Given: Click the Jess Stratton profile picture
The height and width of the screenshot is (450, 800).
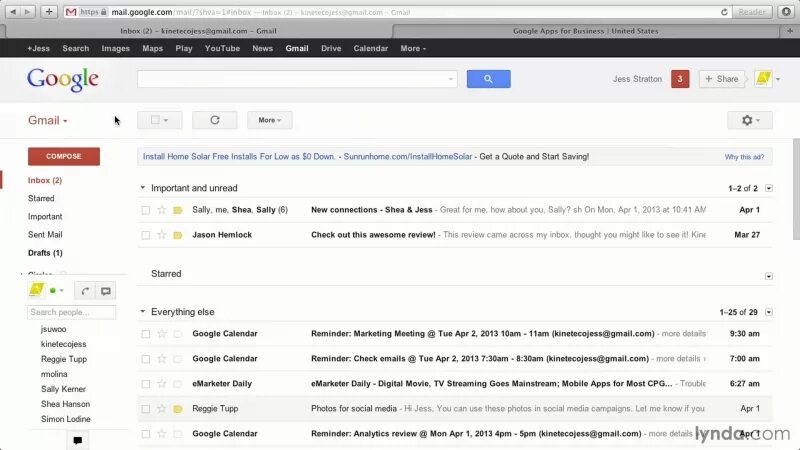Looking at the screenshot, I should click(763, 79).
